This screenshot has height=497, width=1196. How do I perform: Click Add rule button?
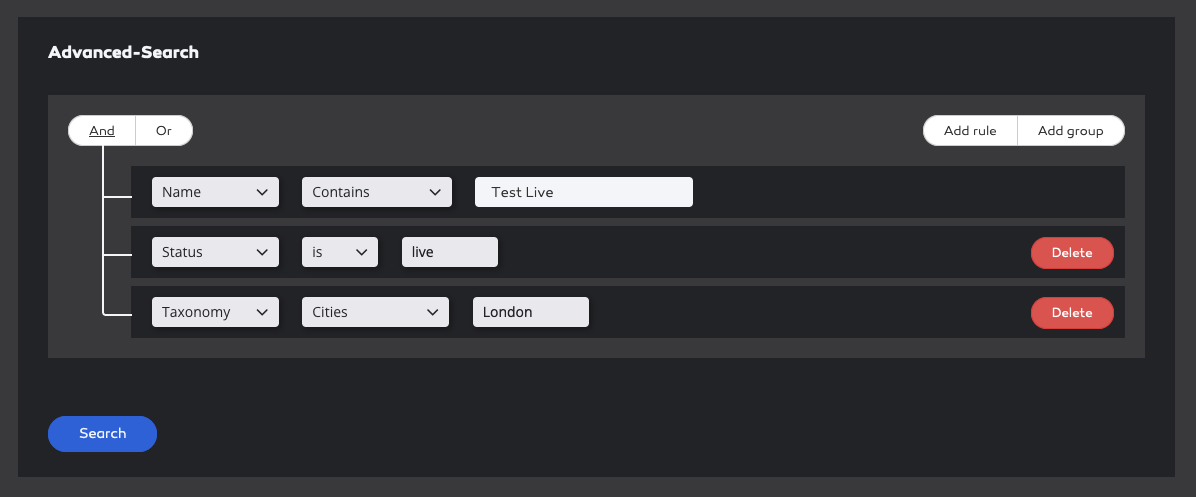coord(970,130)
